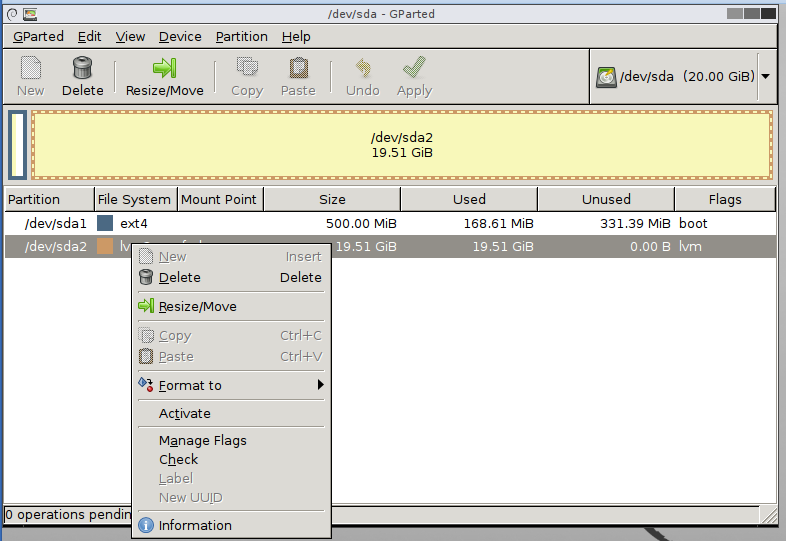Select the /dev/sda2 block in disk graphic
Screen dimensions: 786x541
402,145
